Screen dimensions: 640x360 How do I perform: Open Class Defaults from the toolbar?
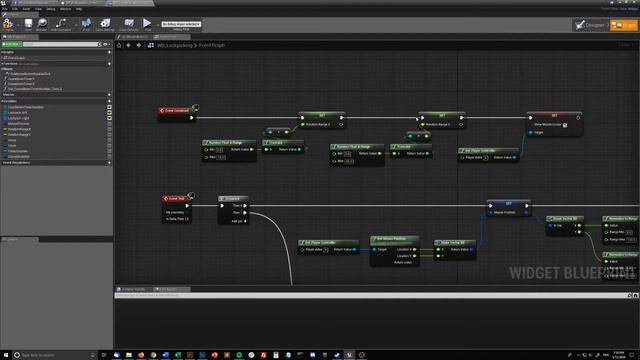tap(129, 24)
